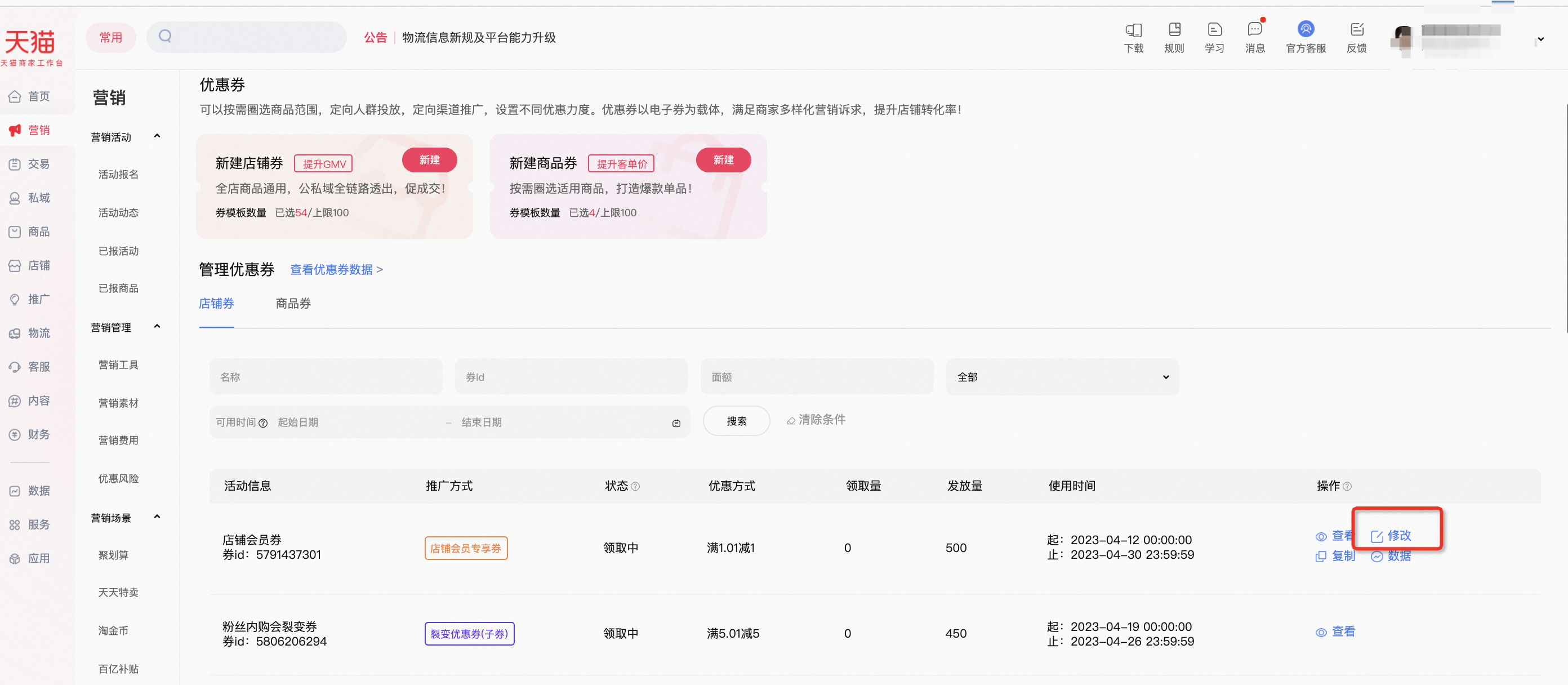Open 活动动态 in marketing menu
1568x685 pixels.
click(x=118, y=212)
